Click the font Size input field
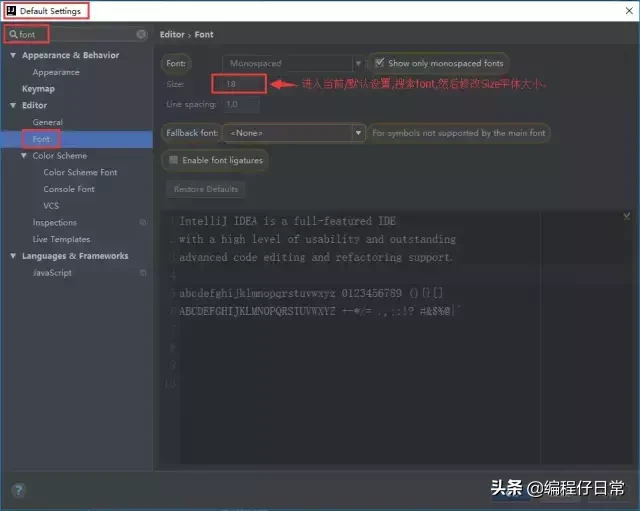This screenshot has height=511, width=640. (239, 84)
